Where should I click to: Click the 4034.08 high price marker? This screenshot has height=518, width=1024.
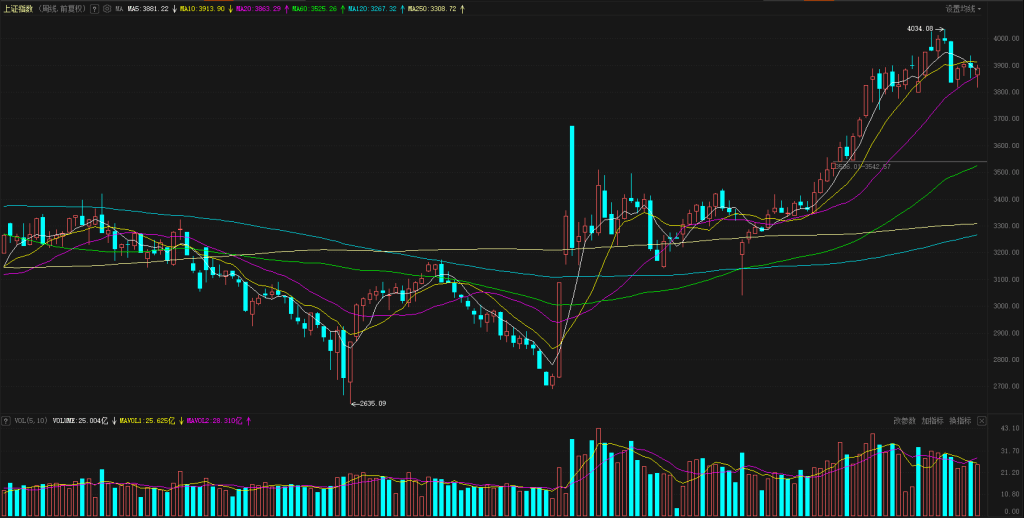919,28
